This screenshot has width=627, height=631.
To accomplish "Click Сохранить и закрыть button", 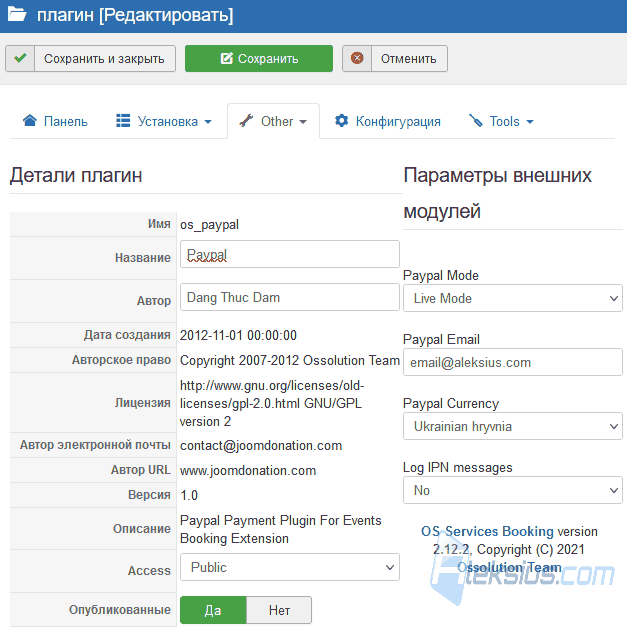I will pos(91,58).
